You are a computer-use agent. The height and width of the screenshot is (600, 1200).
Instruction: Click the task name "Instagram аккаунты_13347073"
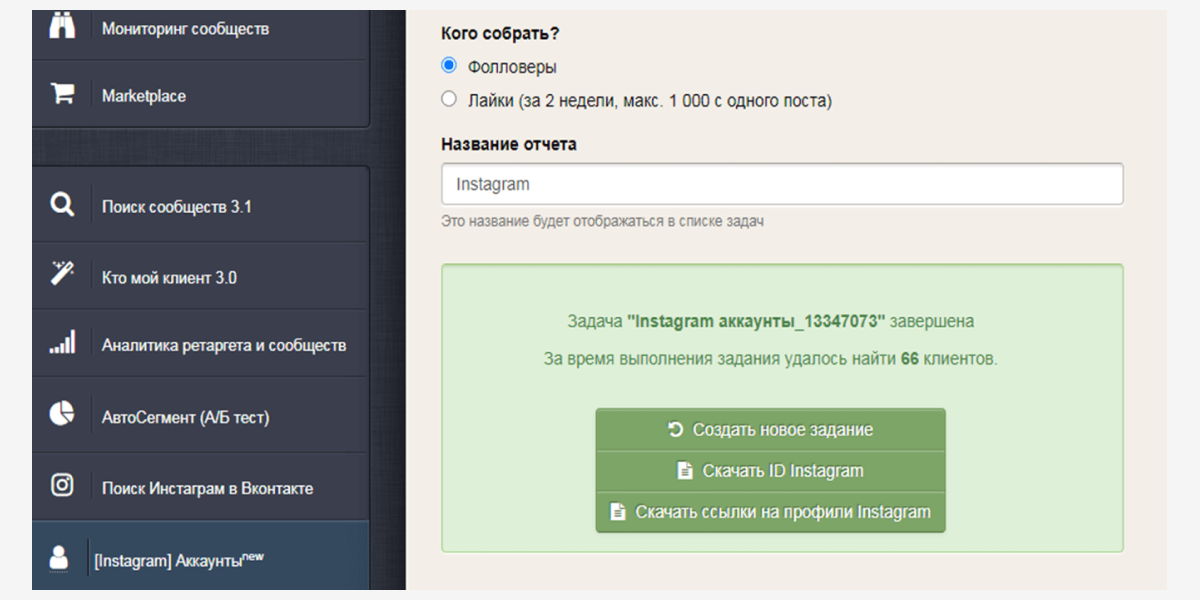coord(757,322)
